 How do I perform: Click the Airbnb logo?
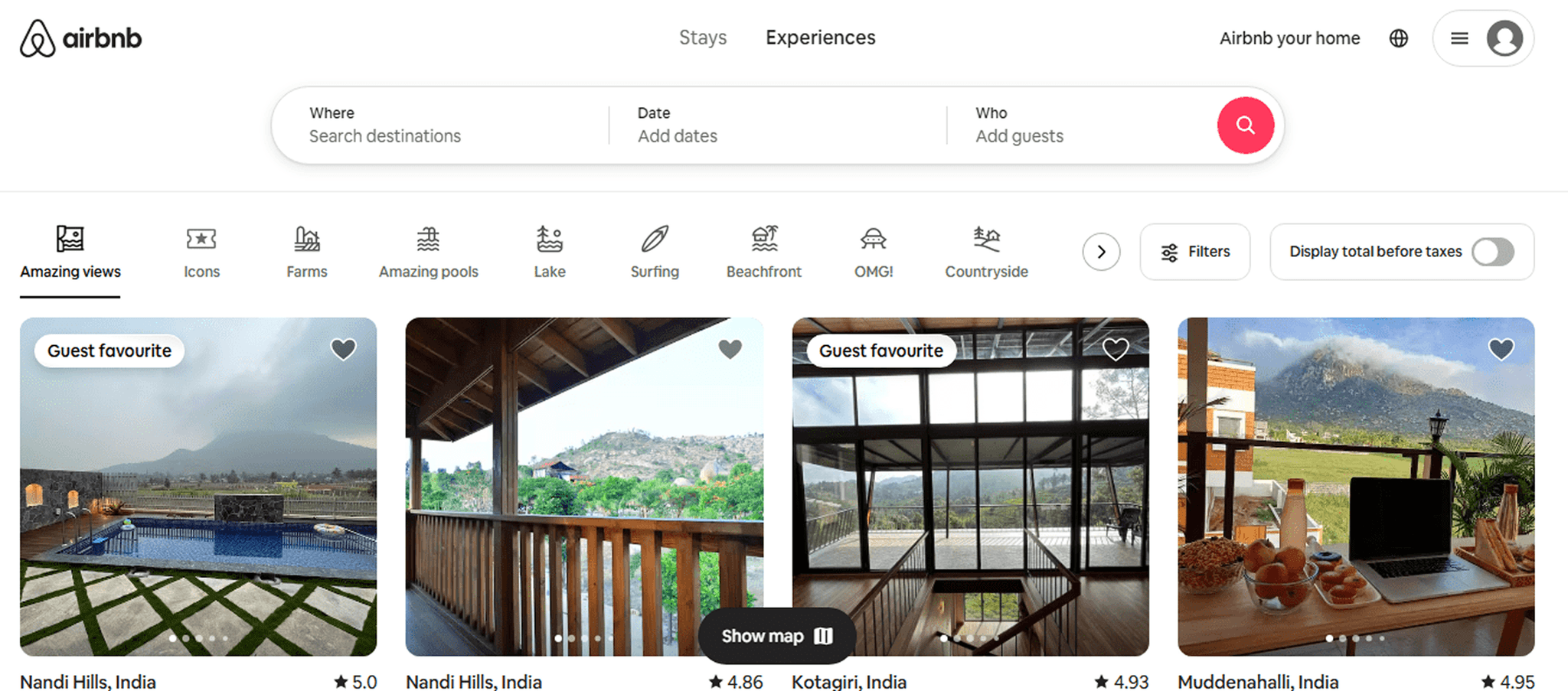(80, 37)
